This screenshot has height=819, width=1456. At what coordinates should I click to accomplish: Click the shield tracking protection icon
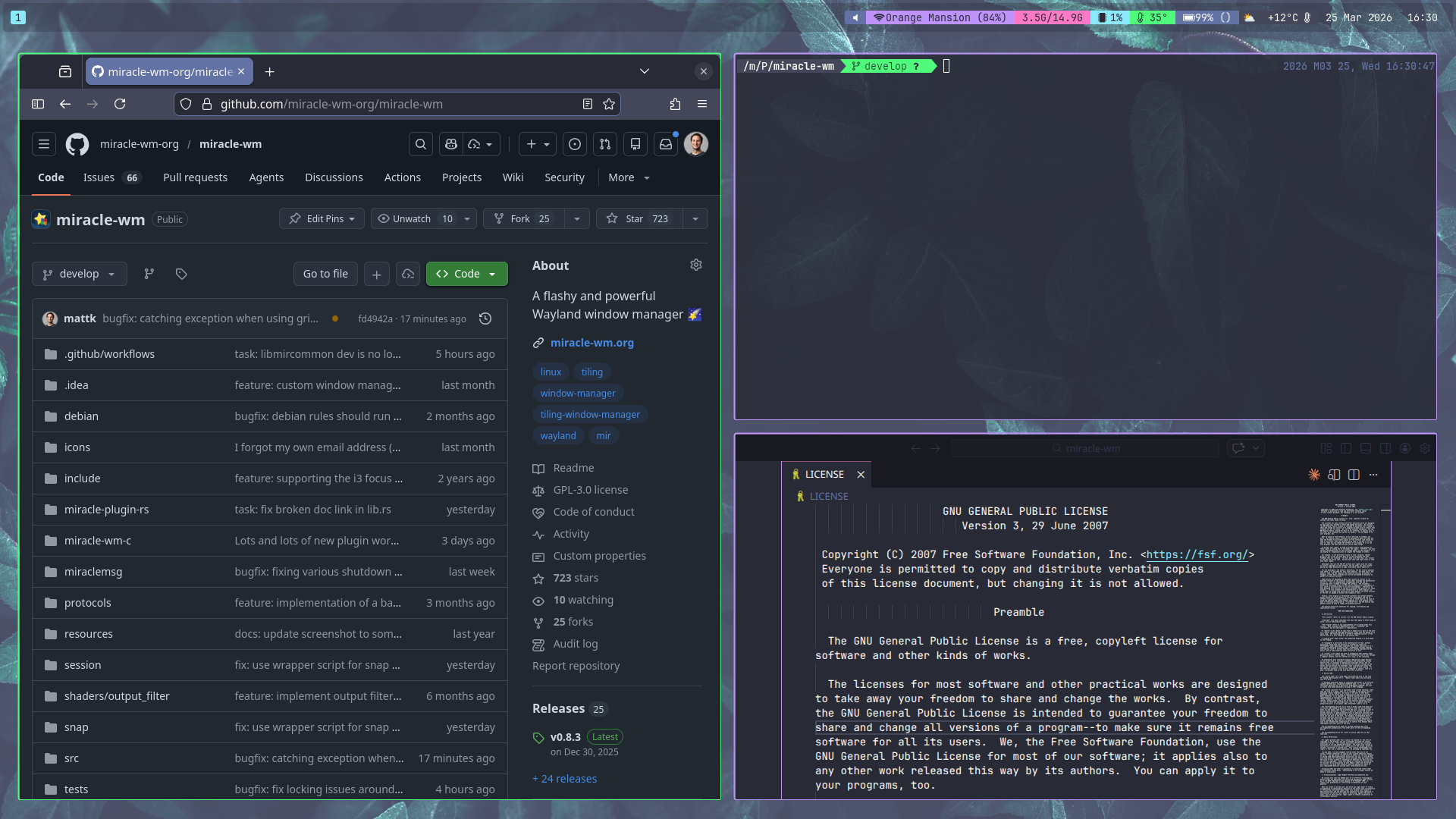[x=186, y=104]
